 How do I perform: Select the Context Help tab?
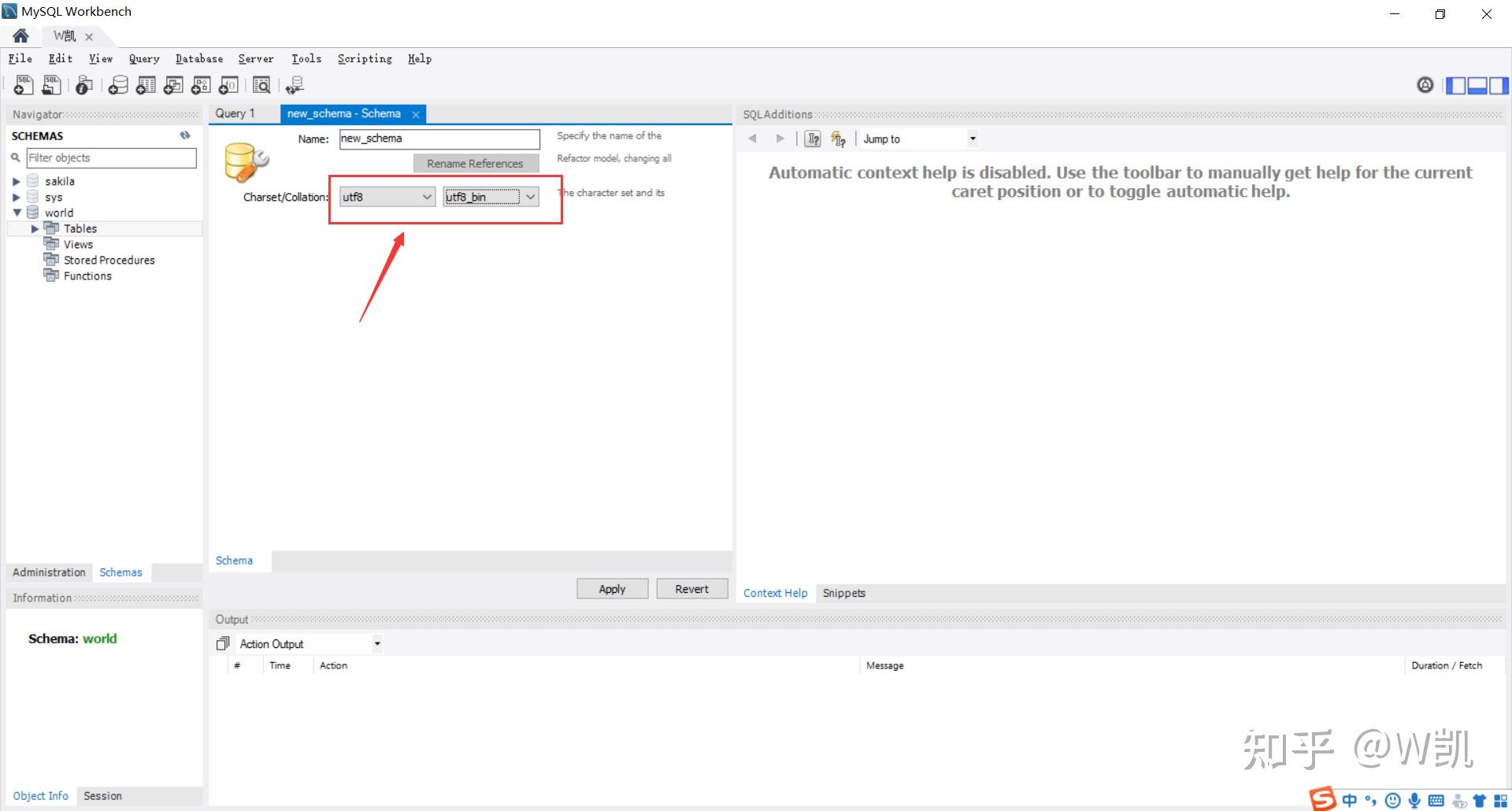pos(776,593)
